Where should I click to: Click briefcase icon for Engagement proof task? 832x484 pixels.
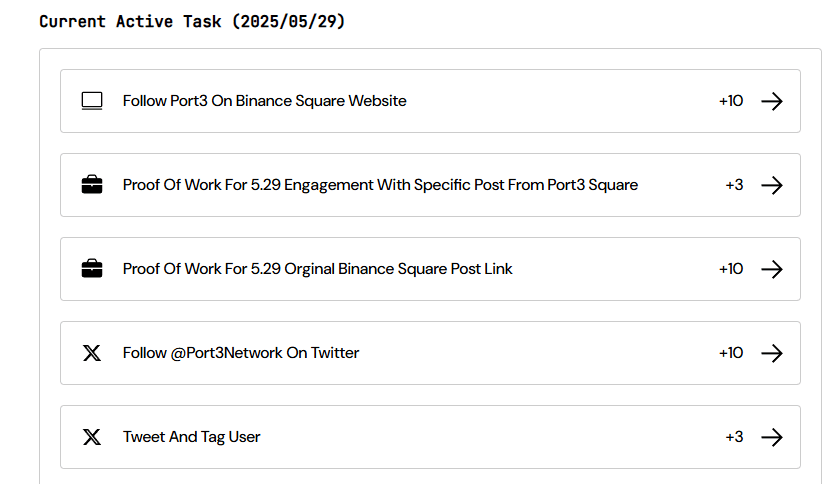(x=92, y=185)
